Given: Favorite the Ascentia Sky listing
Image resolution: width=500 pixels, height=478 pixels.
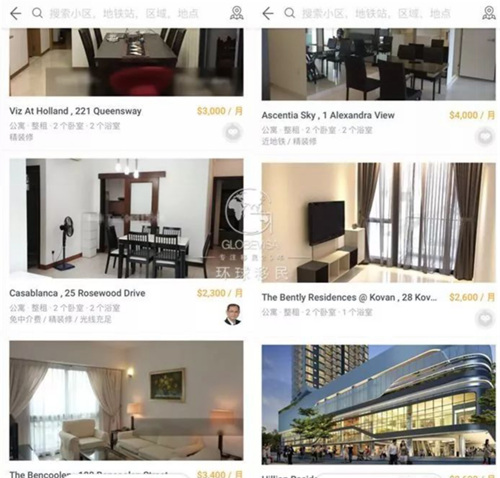Looking at the screenshot, I should 485,137.
